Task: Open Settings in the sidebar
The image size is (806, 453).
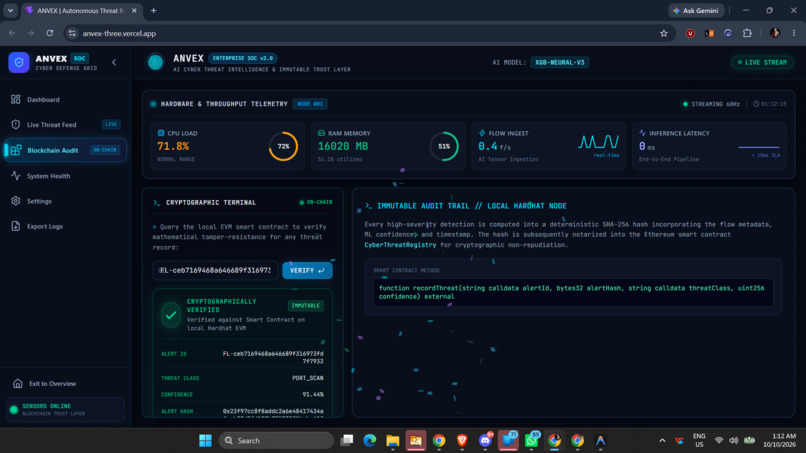Action: coord(65,201)
